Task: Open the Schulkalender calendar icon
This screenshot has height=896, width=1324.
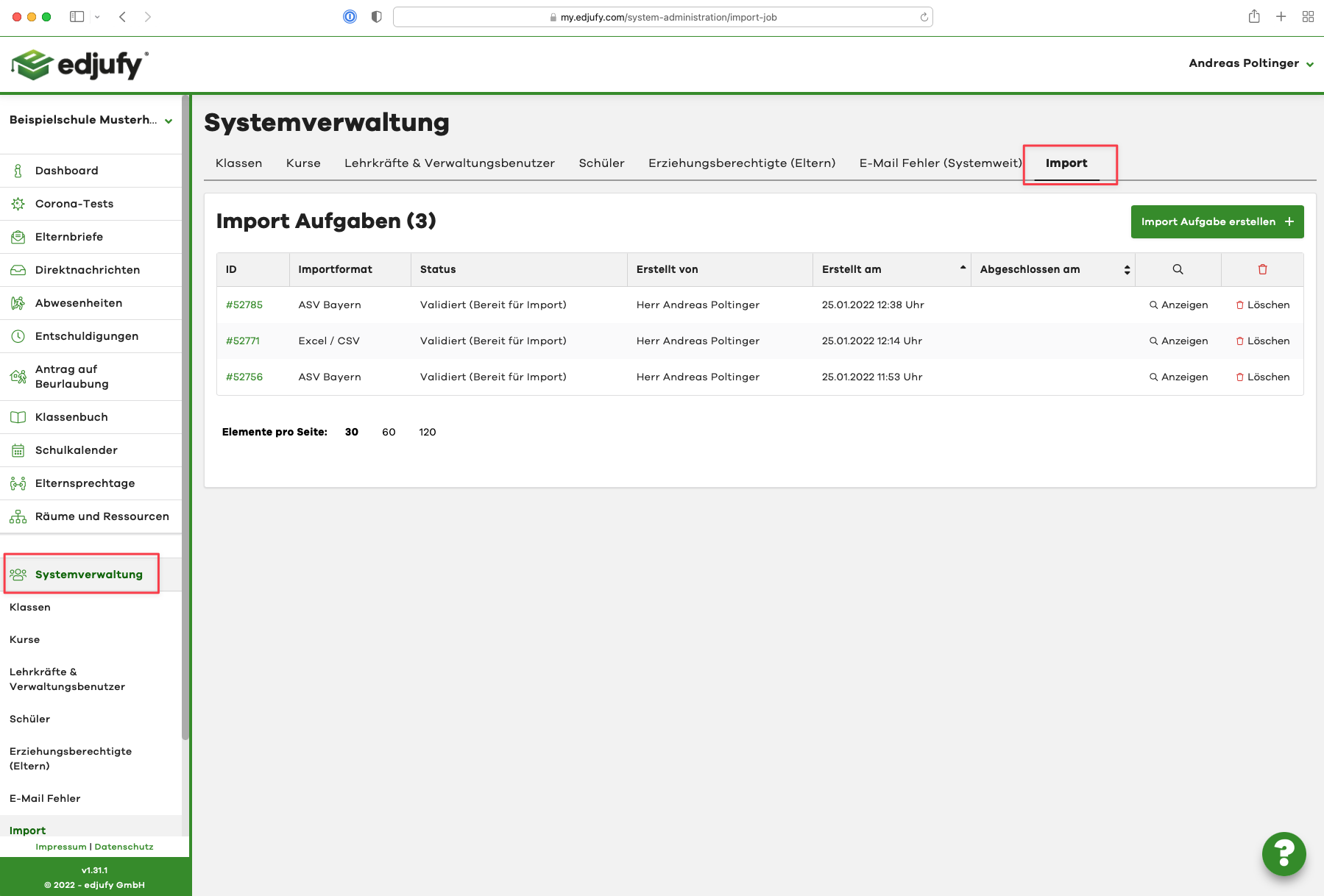Action: [18, 449]
